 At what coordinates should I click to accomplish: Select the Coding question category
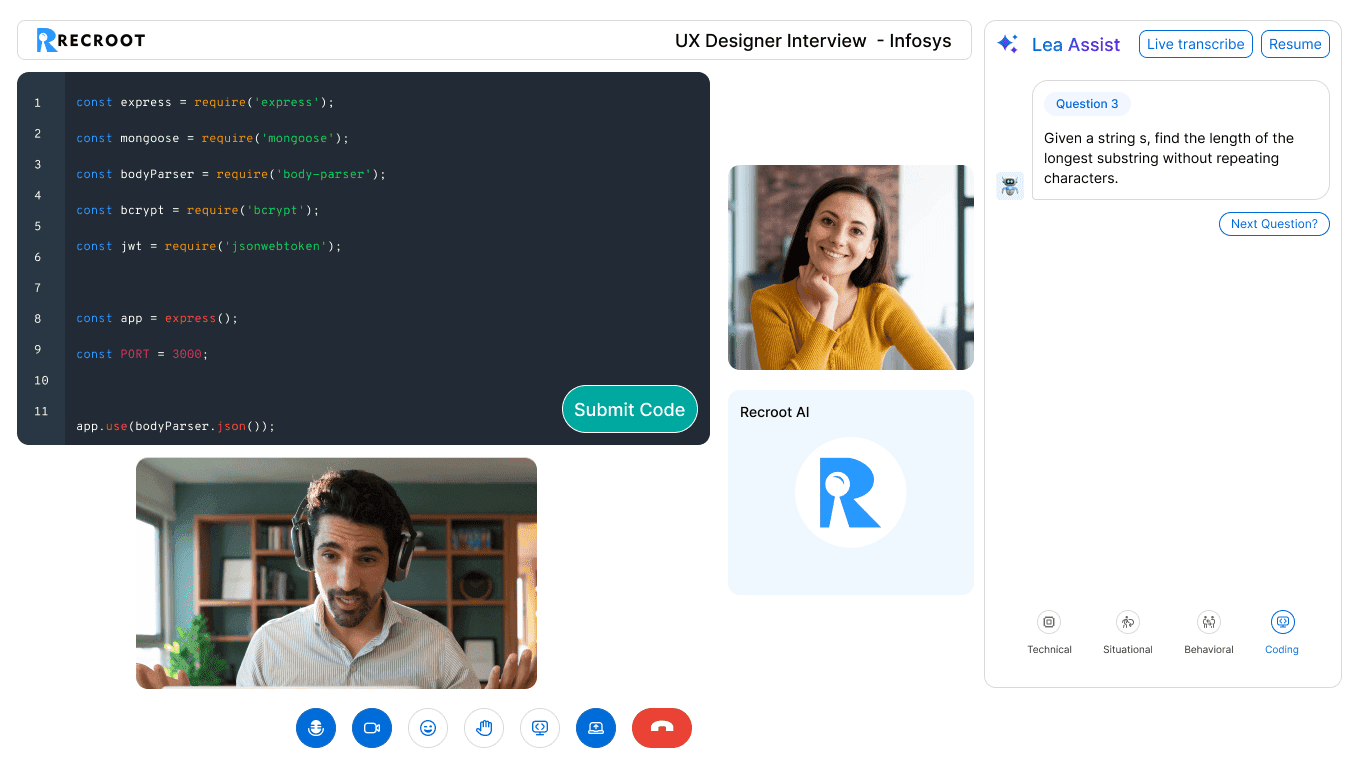coord(1282,633)
